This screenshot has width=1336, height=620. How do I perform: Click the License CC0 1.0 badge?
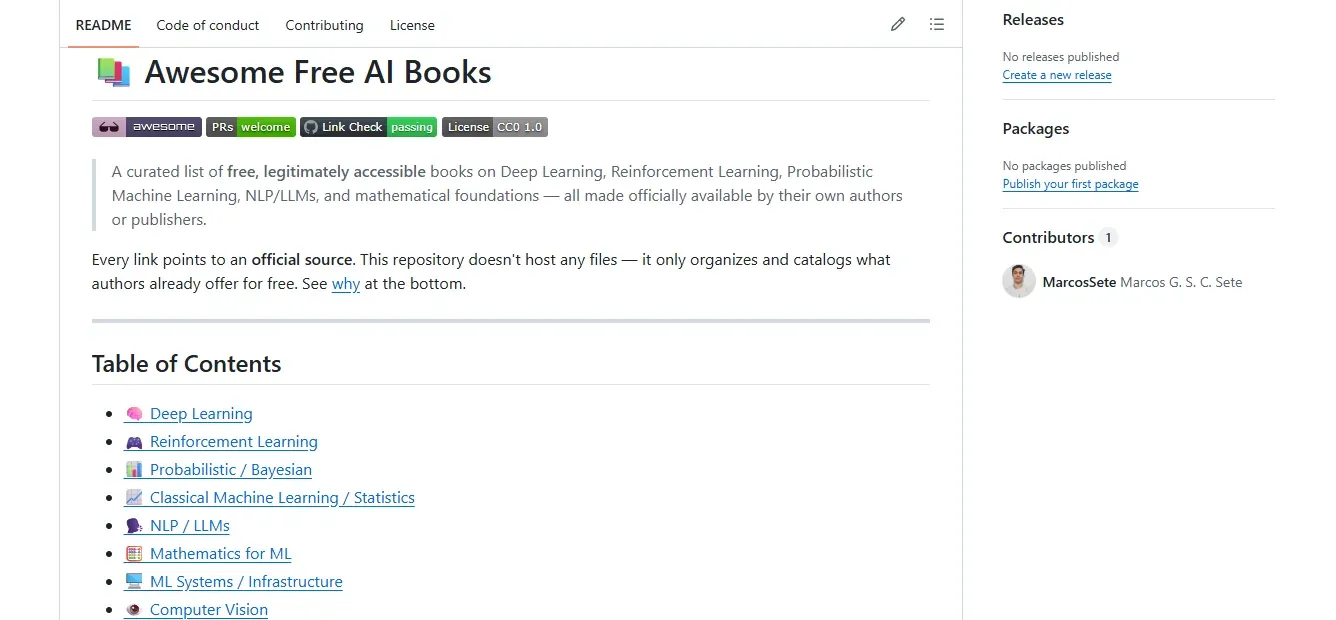(495, 127)
